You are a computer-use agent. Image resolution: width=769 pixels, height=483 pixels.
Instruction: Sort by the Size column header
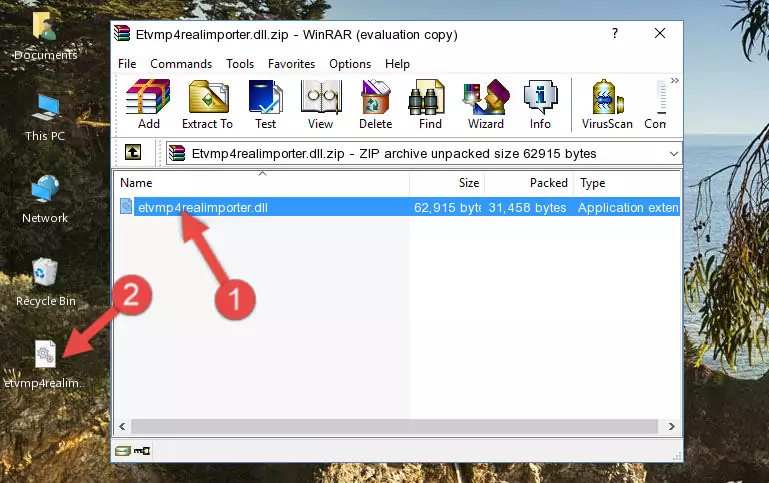coord(447,183)
